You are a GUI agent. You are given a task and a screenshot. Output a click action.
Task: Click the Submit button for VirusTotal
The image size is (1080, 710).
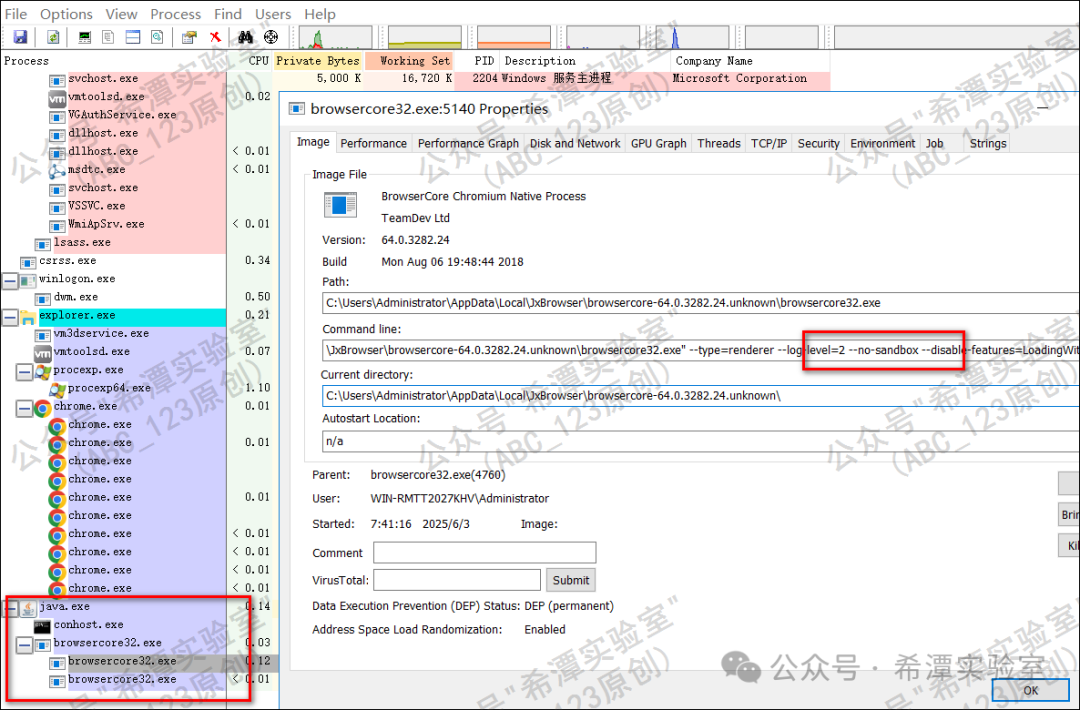pyautogui.click(x=570, y=581)
